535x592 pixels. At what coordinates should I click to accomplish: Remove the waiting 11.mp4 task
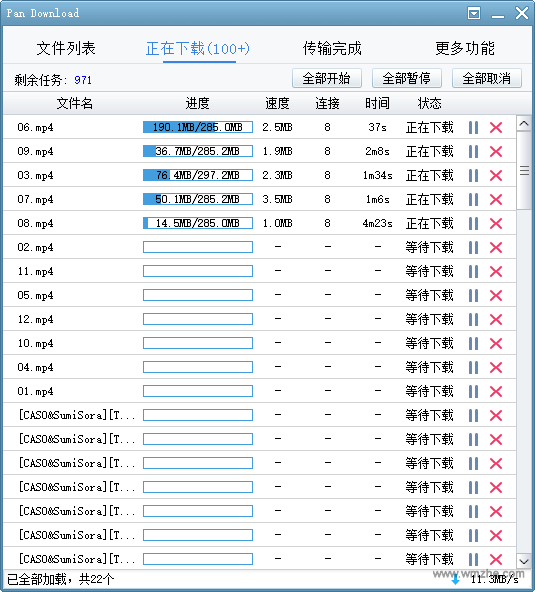tap(496, 271)
